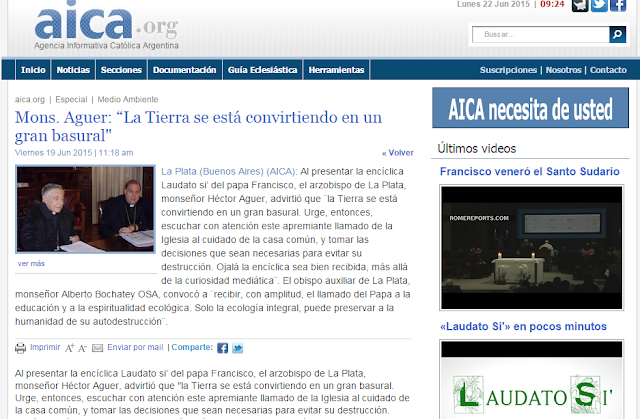The width and height of the screenshot is (640, 419).
Task: Open the Guía Eclesiástica menu
Action: (x=262, y=70)
